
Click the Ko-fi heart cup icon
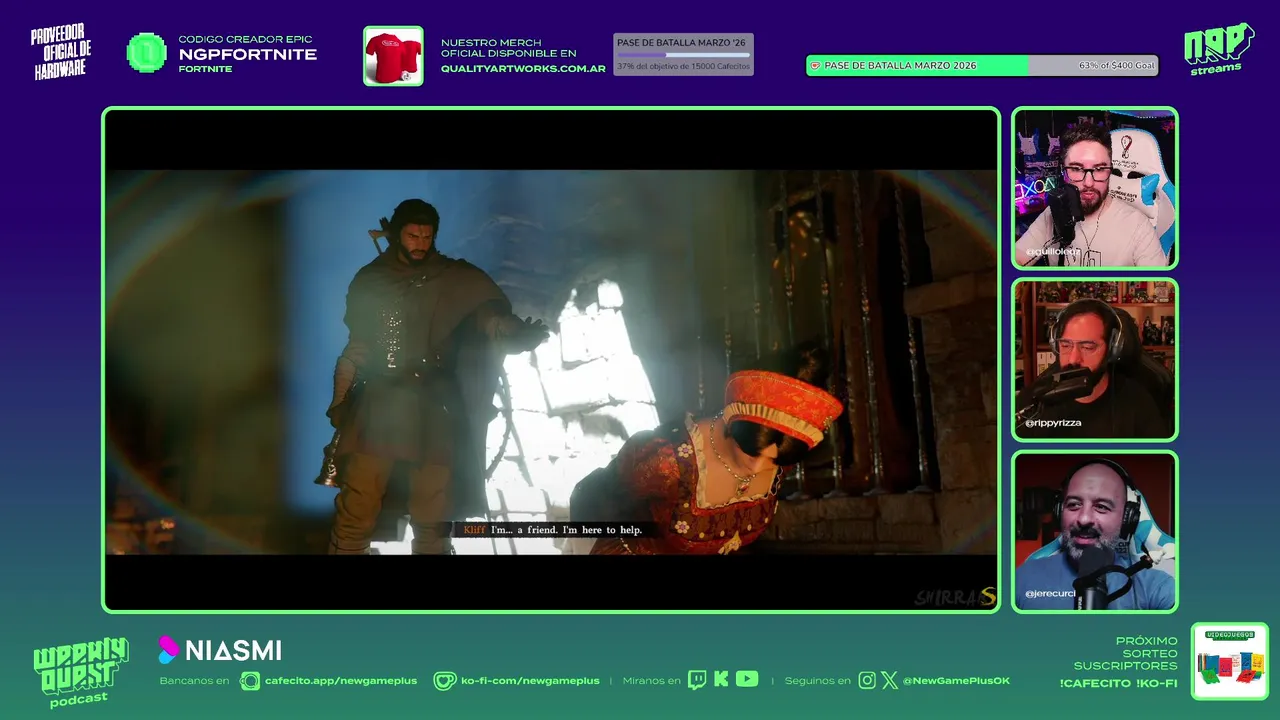coord(444,681)
